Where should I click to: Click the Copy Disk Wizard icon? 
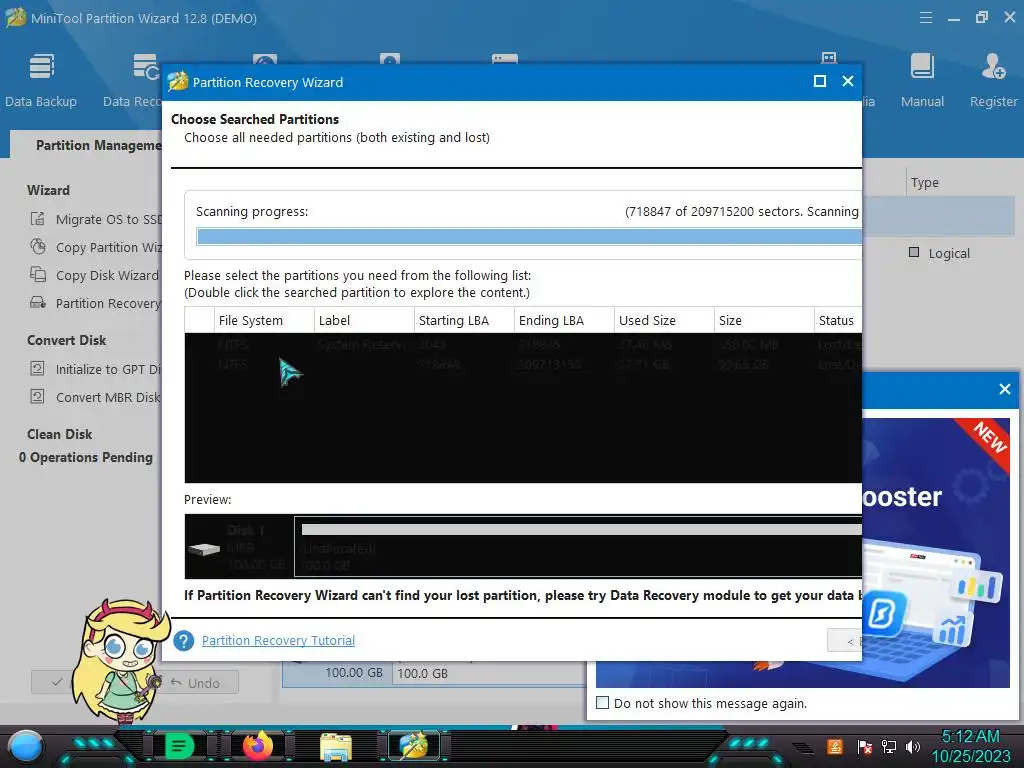point(38,275)
